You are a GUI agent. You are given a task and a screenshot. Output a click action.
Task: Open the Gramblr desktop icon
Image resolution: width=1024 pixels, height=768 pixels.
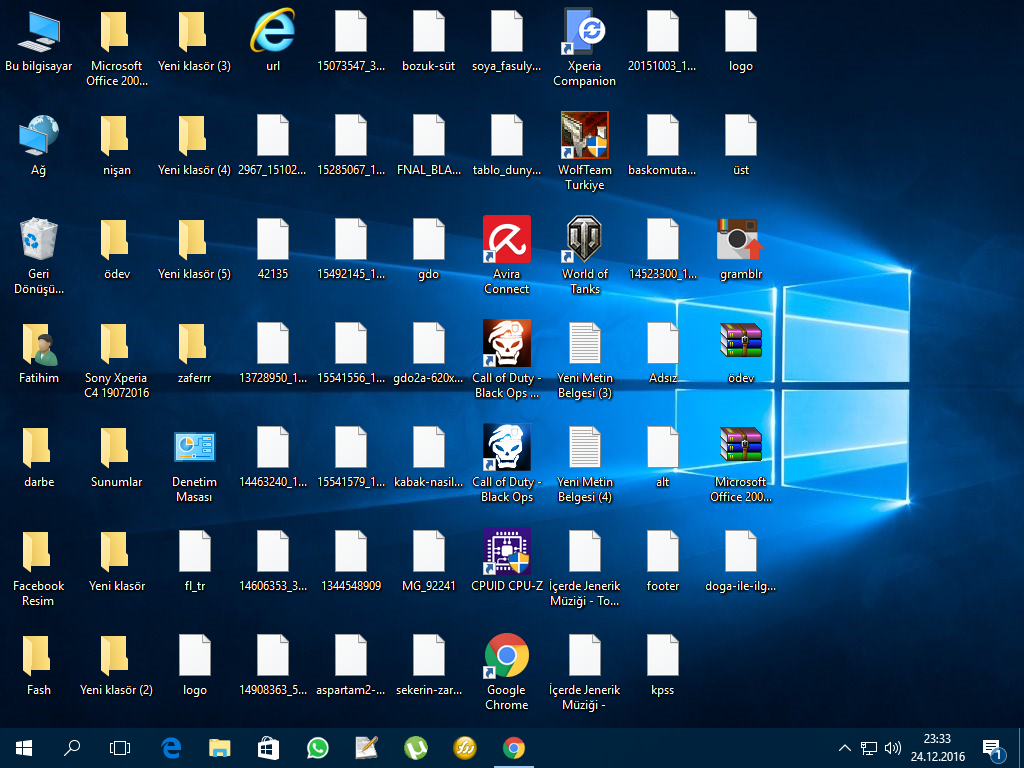[740, 240]
